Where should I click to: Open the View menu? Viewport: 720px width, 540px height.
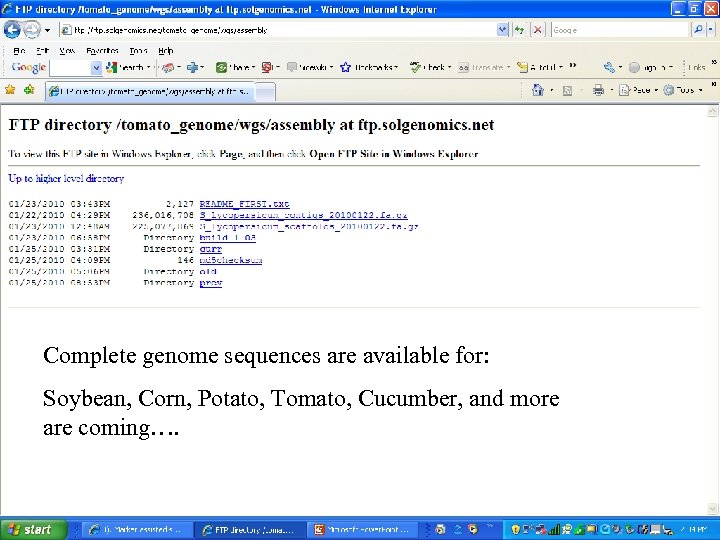pyautogui.click(x=67, y=51)
